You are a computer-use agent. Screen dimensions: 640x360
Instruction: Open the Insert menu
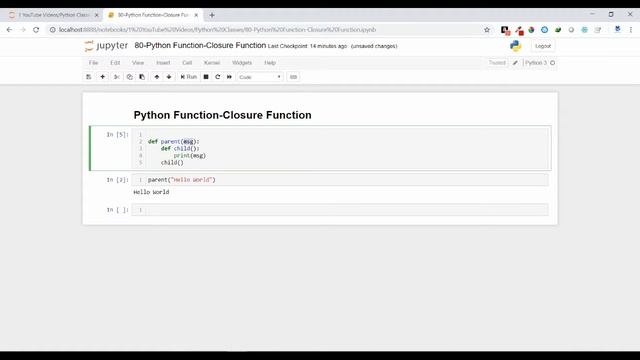163,63
